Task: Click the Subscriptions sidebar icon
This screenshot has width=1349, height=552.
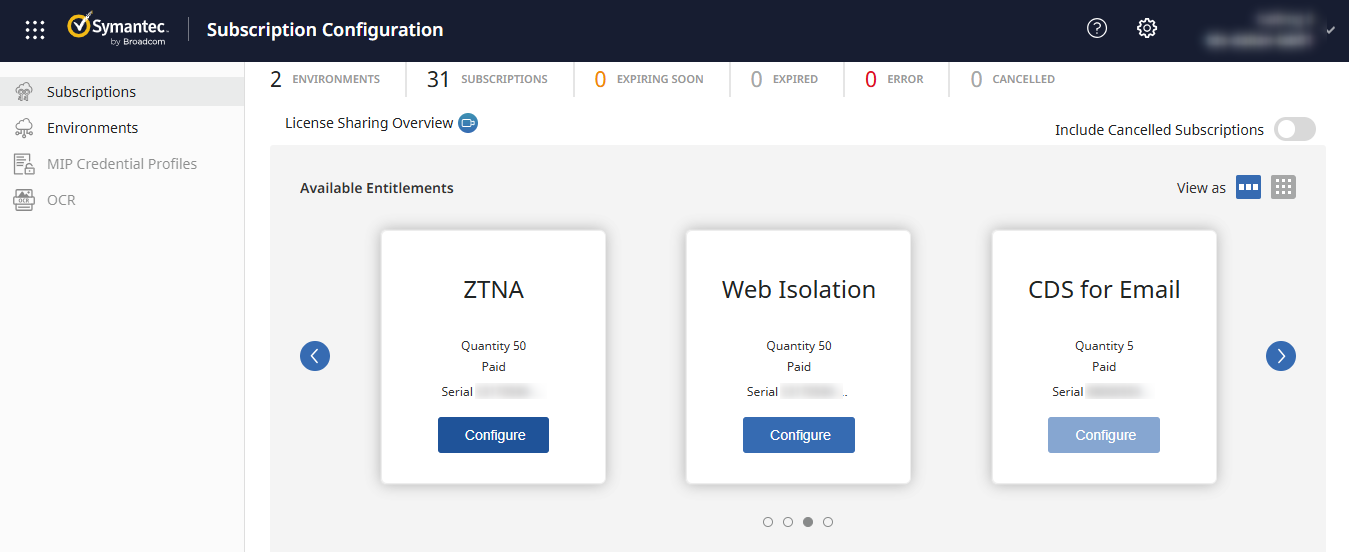Action: (25, 92)
